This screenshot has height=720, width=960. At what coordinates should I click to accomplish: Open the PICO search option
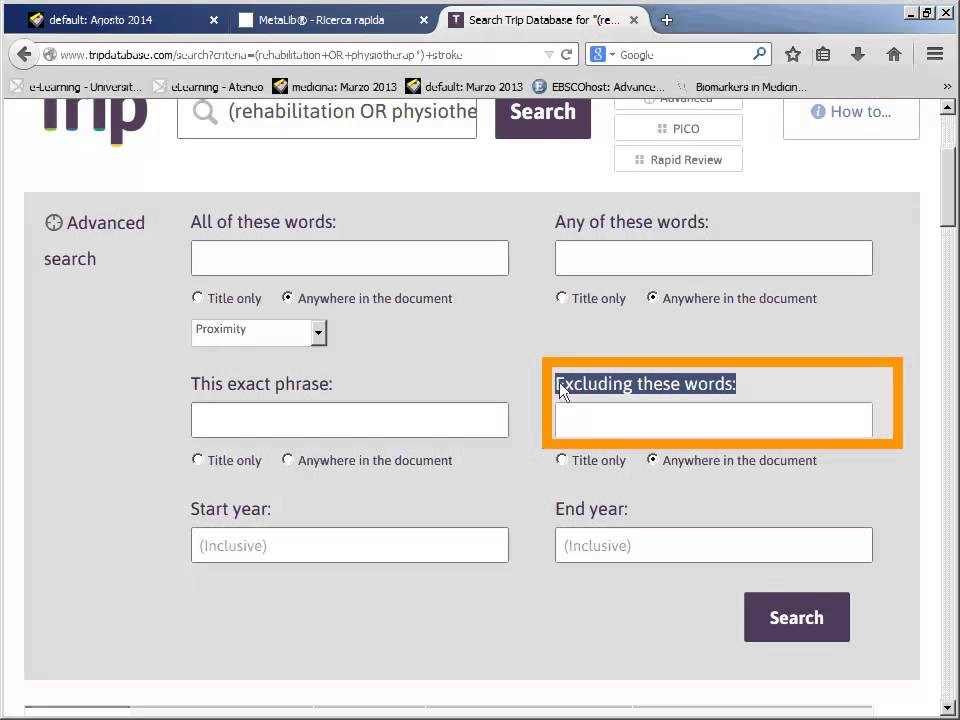pos(678,129)
